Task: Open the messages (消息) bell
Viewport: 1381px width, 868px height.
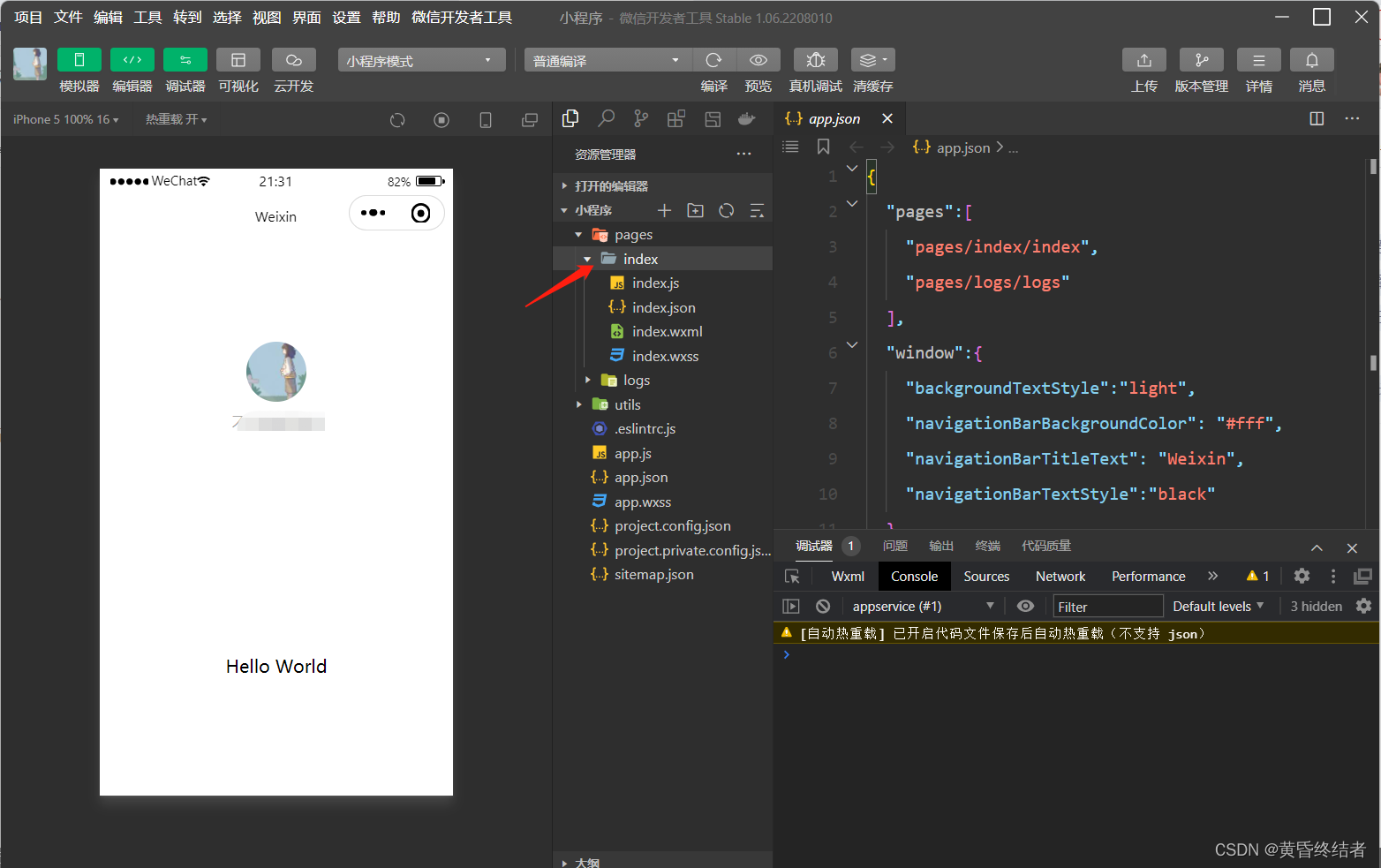Action: click(1312, 60)
